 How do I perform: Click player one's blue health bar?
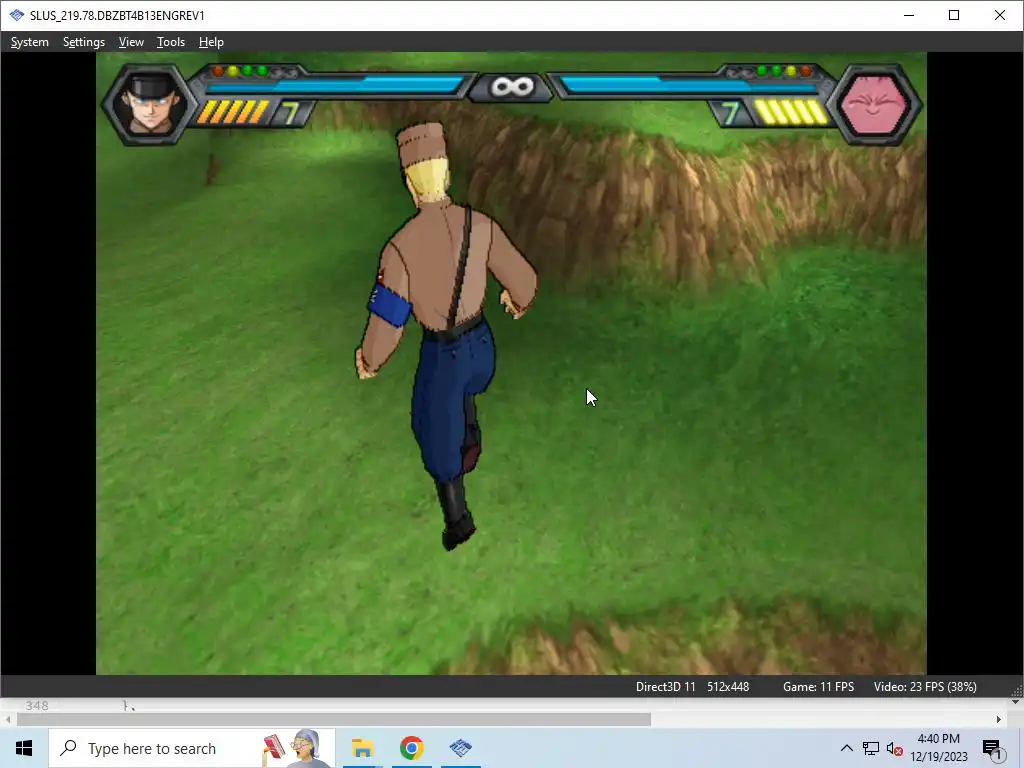tap(336, 86)
